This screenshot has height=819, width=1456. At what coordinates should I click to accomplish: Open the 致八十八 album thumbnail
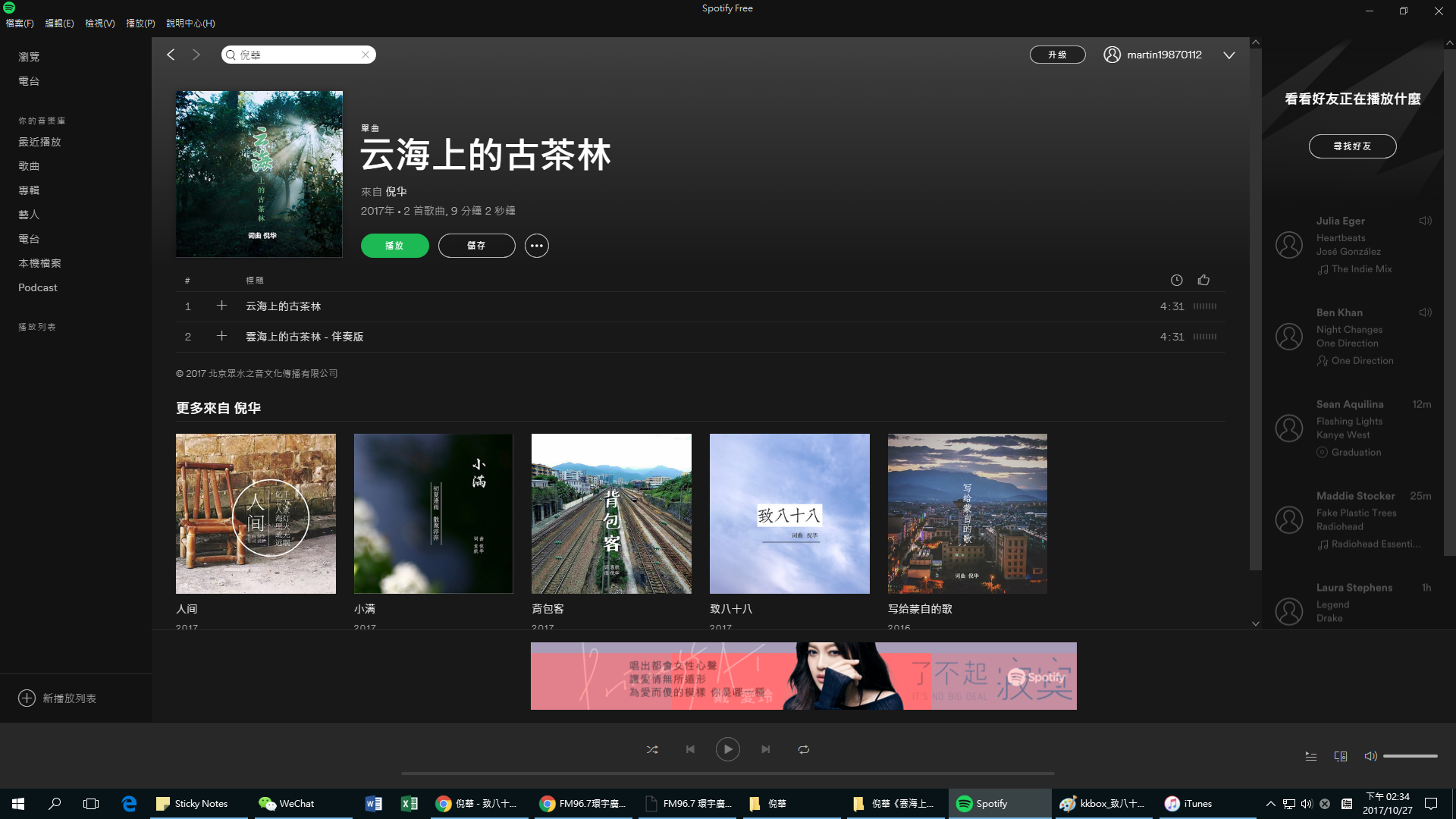point(789,513)
